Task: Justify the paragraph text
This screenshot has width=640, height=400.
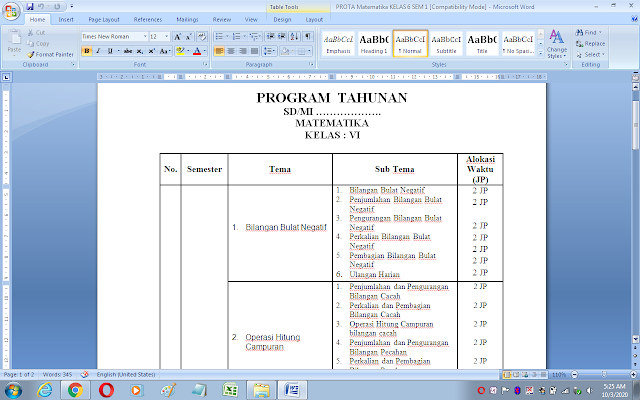Action: click(x=254, y=51)
